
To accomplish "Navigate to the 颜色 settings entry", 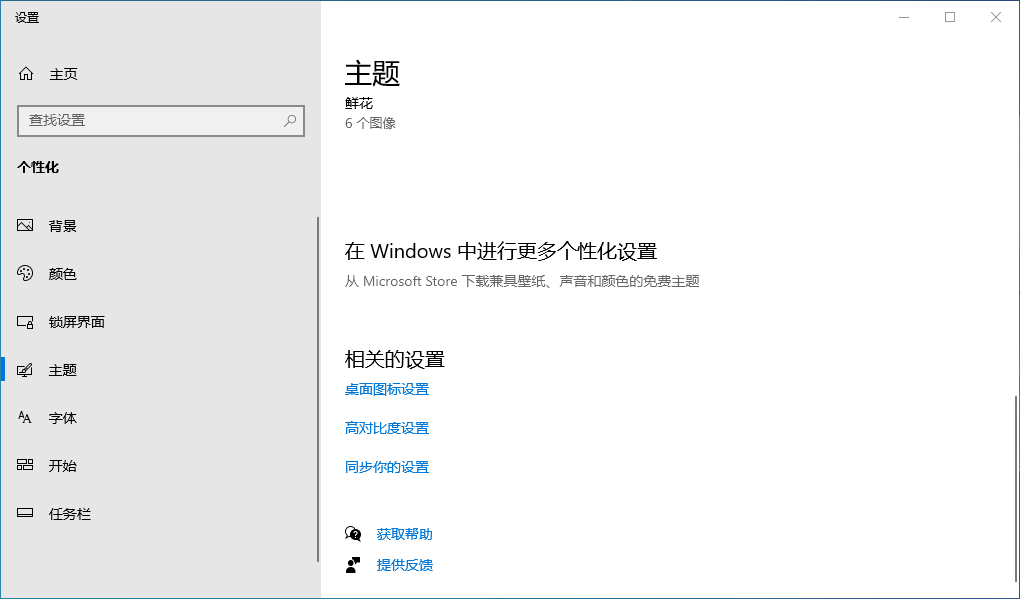I will pyautogui.click(x=62, y=273).
